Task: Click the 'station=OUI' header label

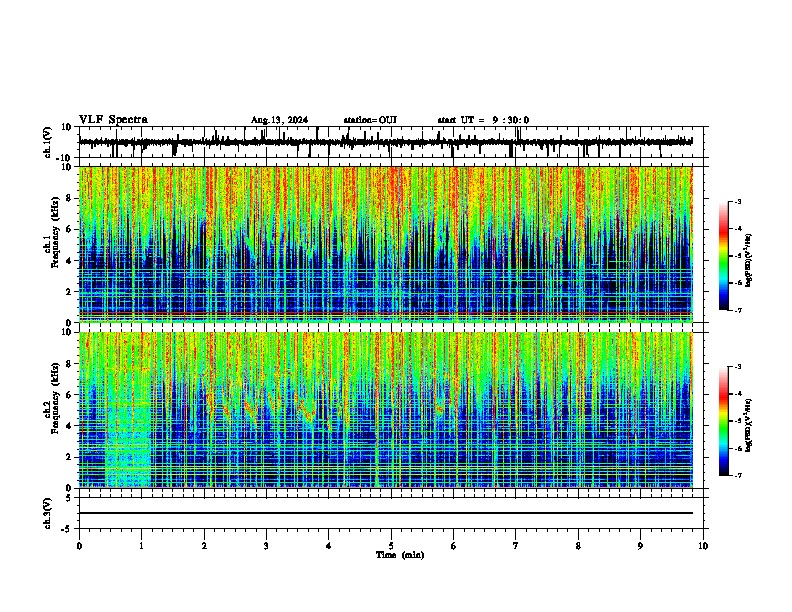Action: click(x=370, y=120)
